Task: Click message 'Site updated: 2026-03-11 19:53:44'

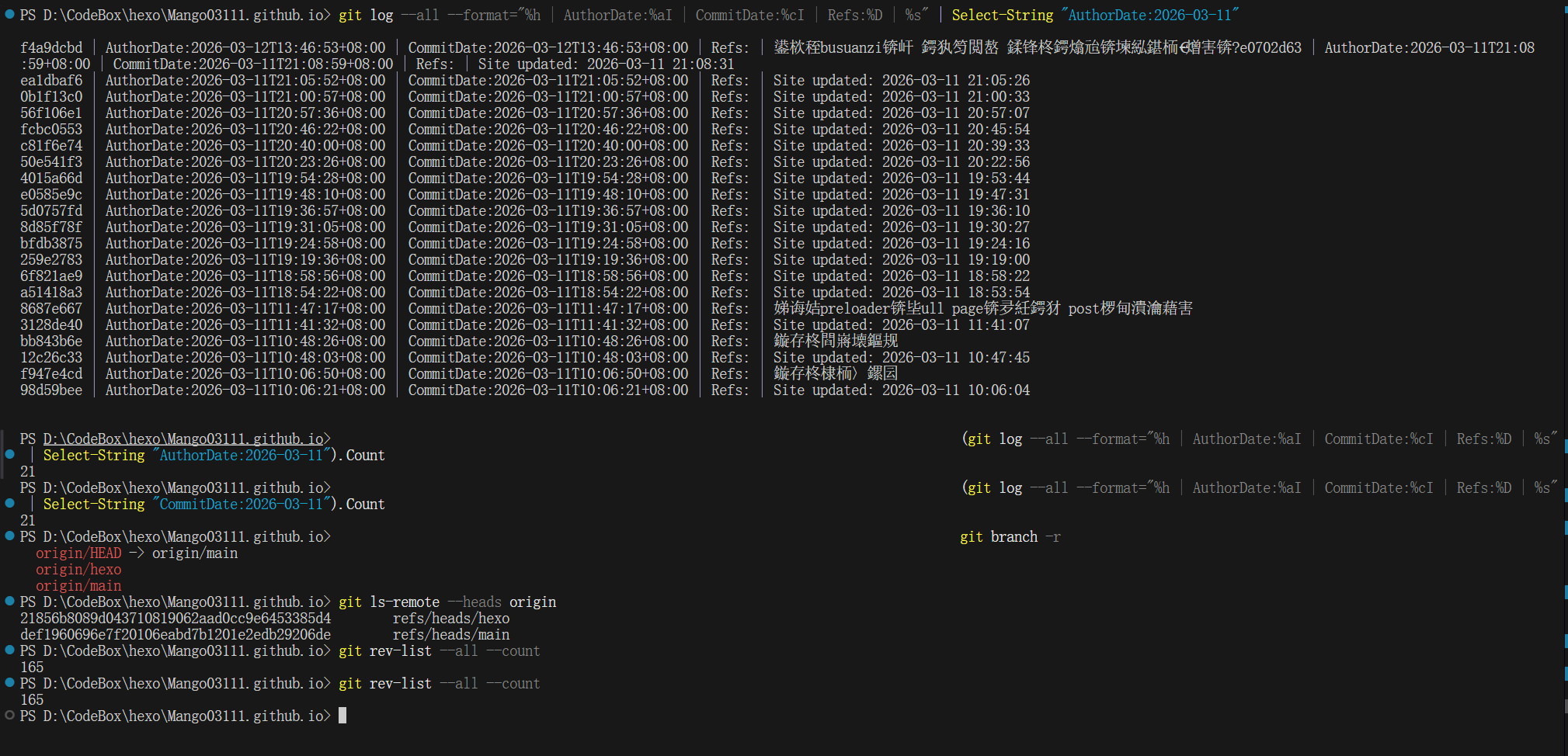Action: point(902,178)
